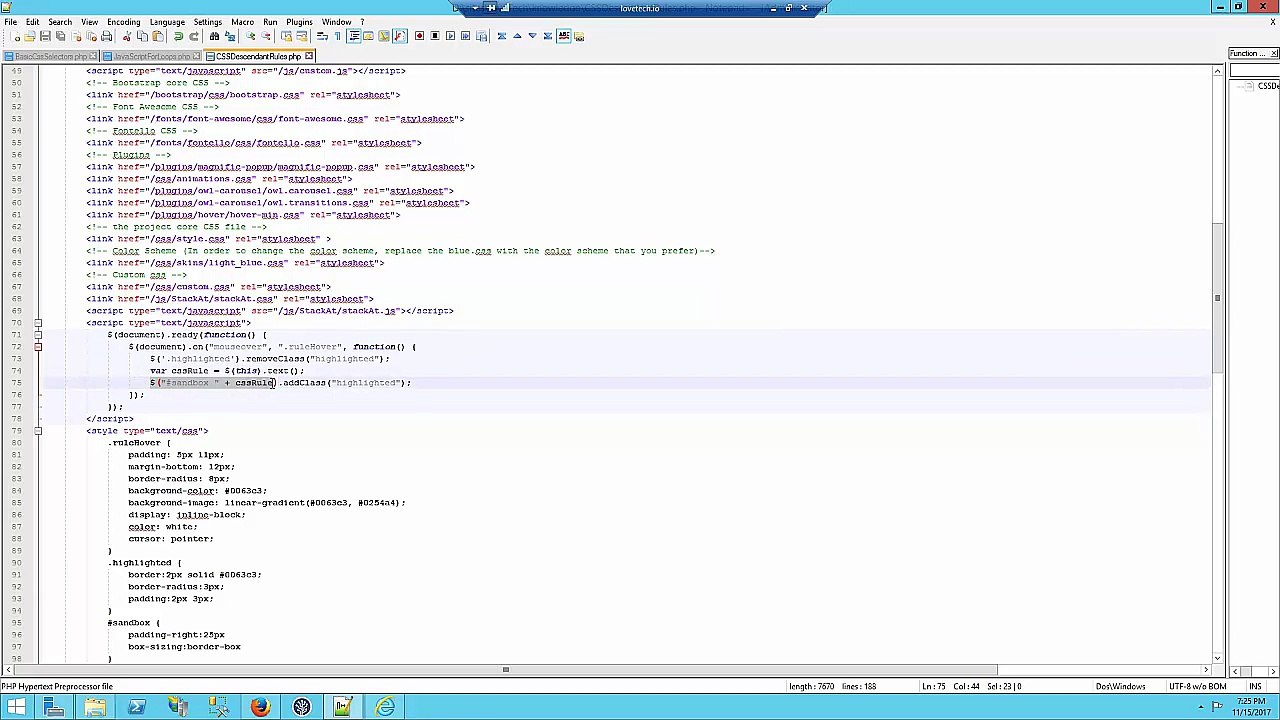The height and width of the screenshot is (720, 1280).
Task: Cut selection with the scissors icon
Action: coord(126,36)
